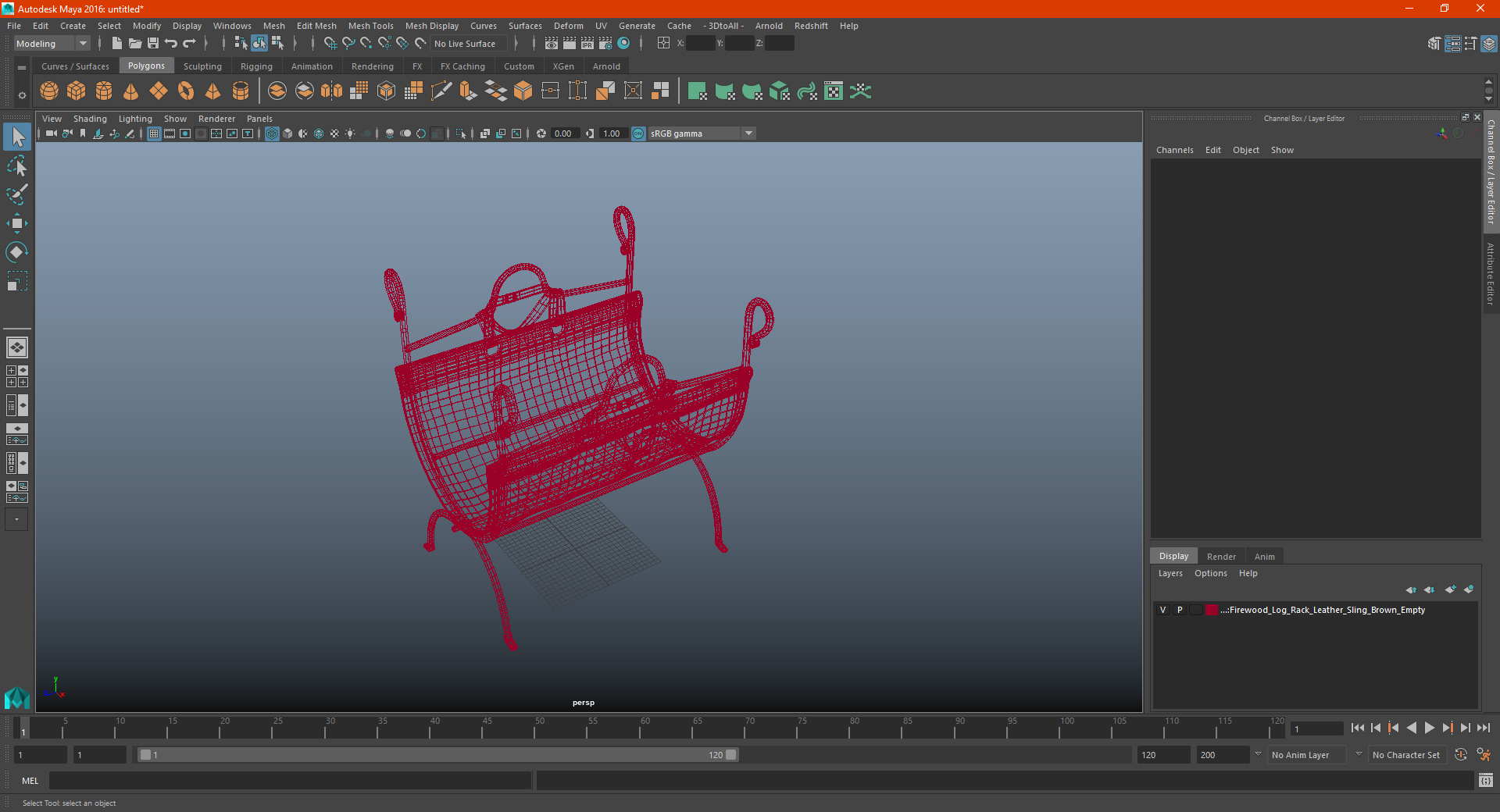Click the Extrude shelf icon
The image size is (1500, 812).
pos(469,91)
